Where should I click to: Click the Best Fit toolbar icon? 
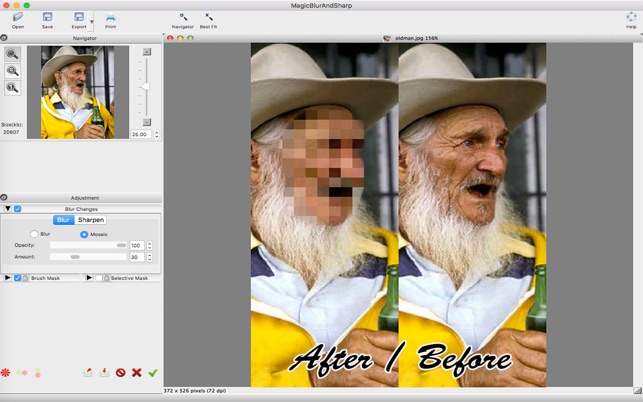(x=208, y=18)
